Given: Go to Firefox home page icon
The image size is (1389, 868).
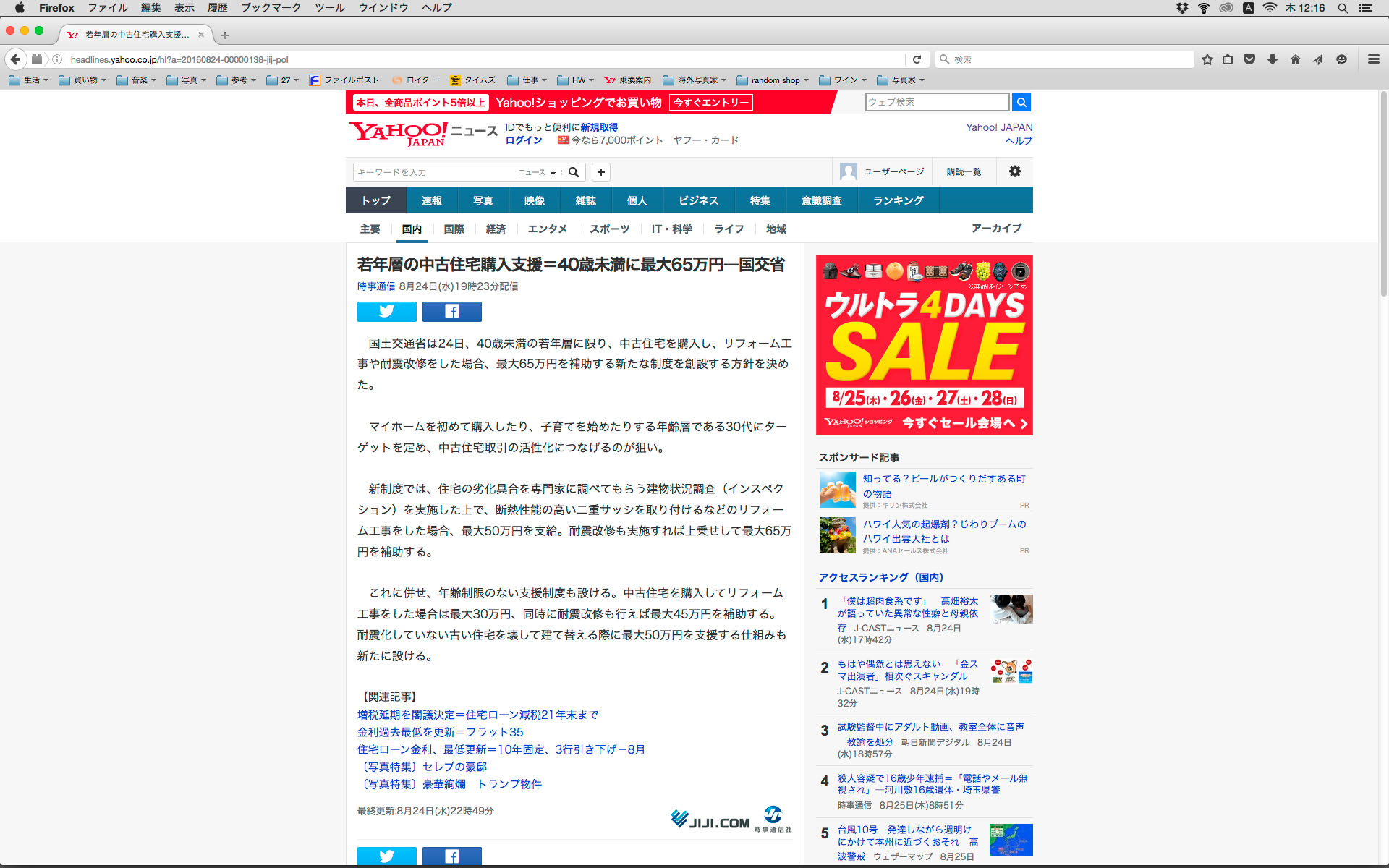Looking at the screenshot, I should [1295, 59].
